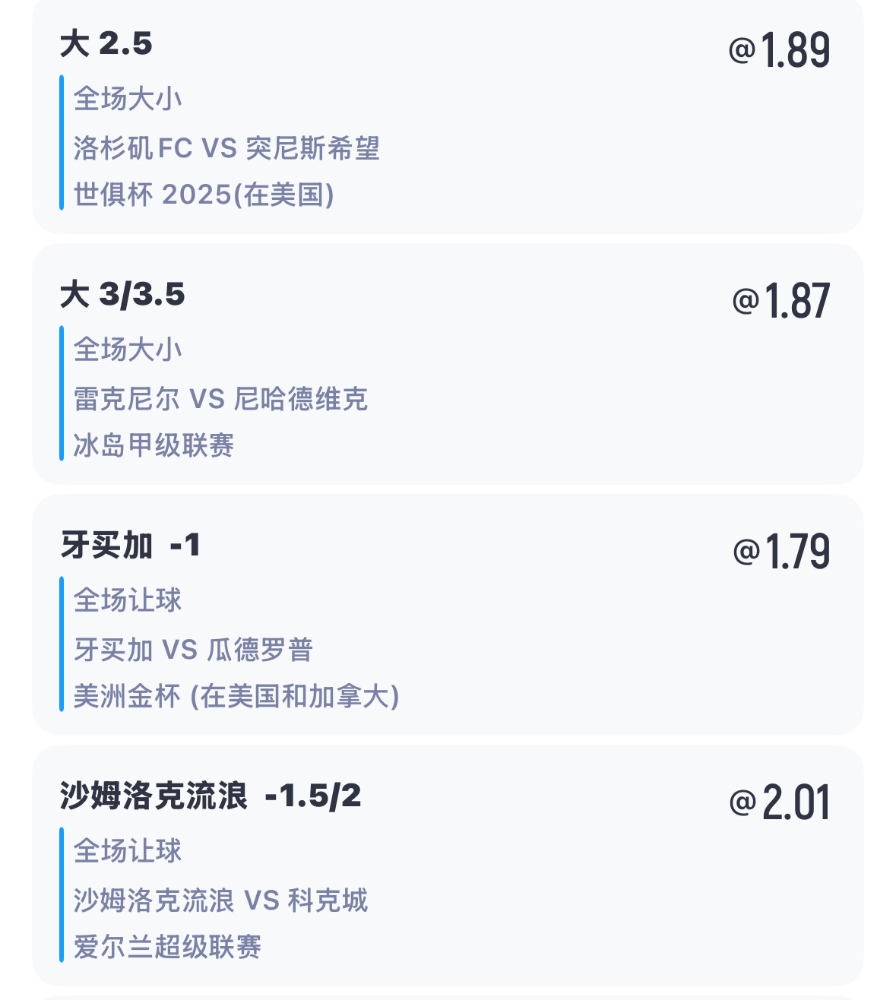The height and width of the screenshot is (1000, 896).
Task: Select 牙买加 VS 瓜德罗普 match line
Action: coord(193,649)
